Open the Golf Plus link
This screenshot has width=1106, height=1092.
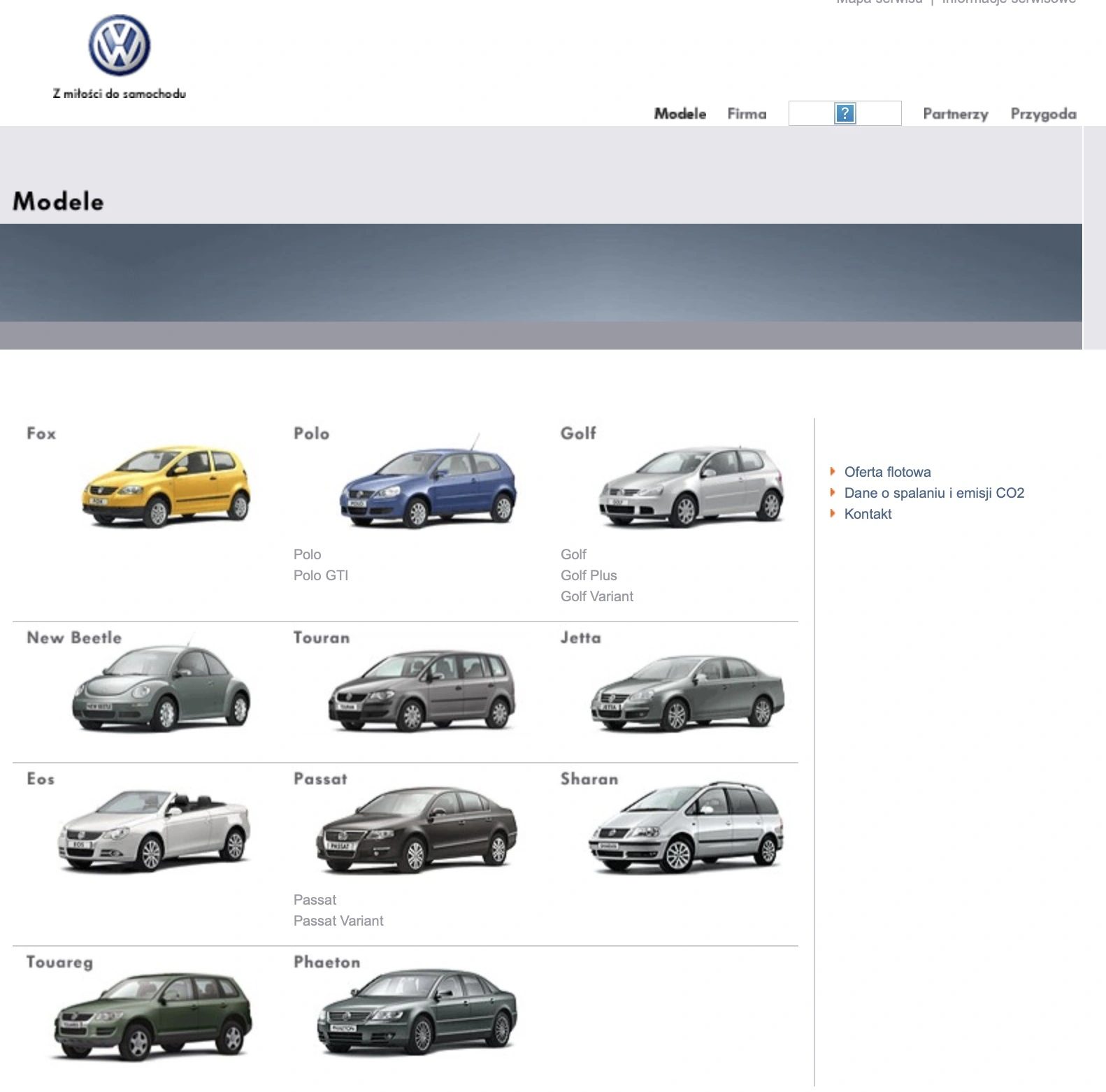(589, 575)
